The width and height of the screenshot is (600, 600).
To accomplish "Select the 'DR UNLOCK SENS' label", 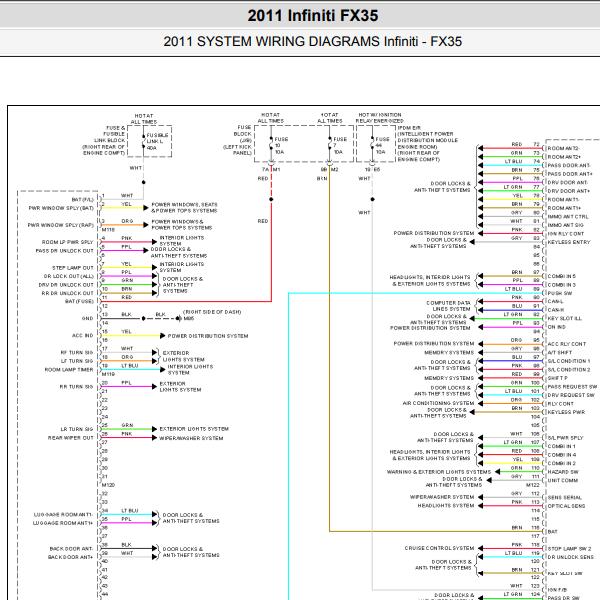I will 571,557.
